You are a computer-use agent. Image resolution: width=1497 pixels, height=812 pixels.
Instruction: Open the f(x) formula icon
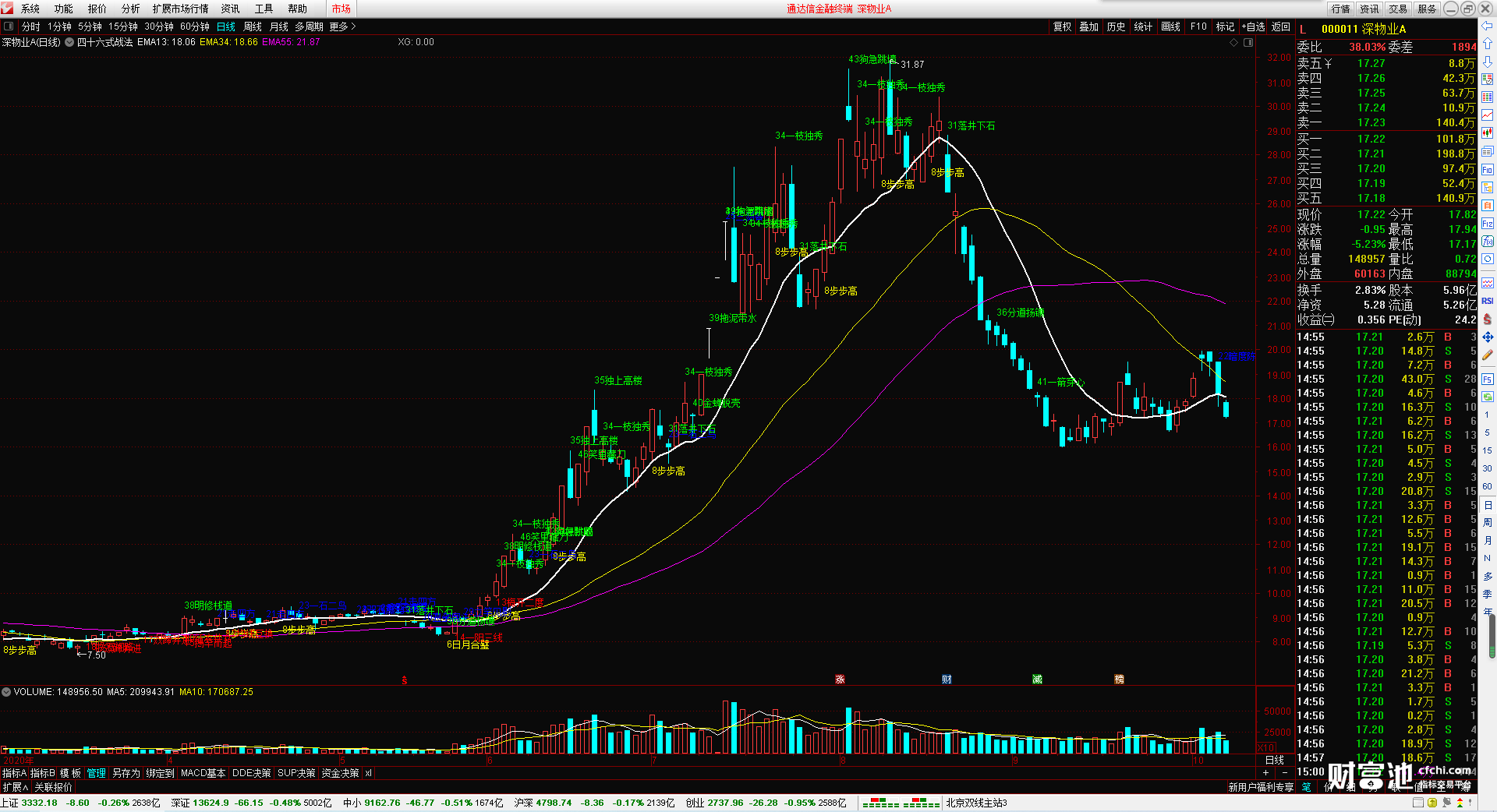coord(1488,241)
